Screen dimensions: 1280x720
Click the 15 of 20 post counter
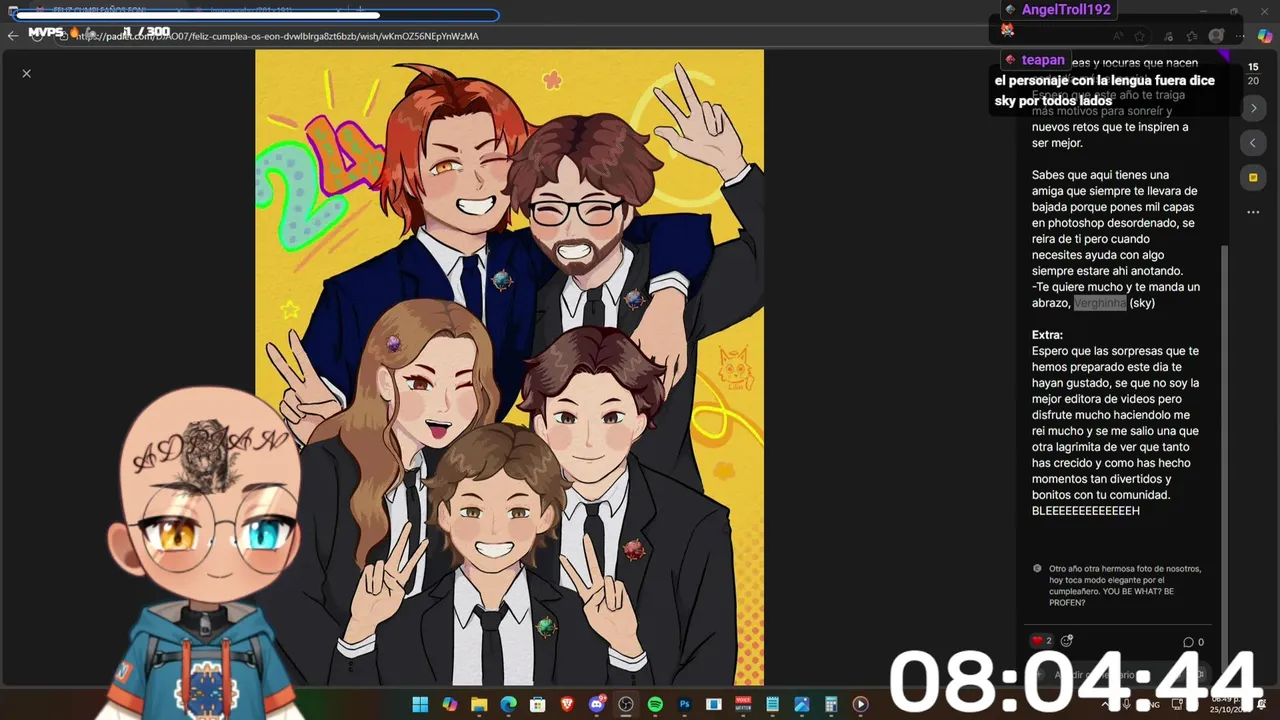coord(1253,74)
